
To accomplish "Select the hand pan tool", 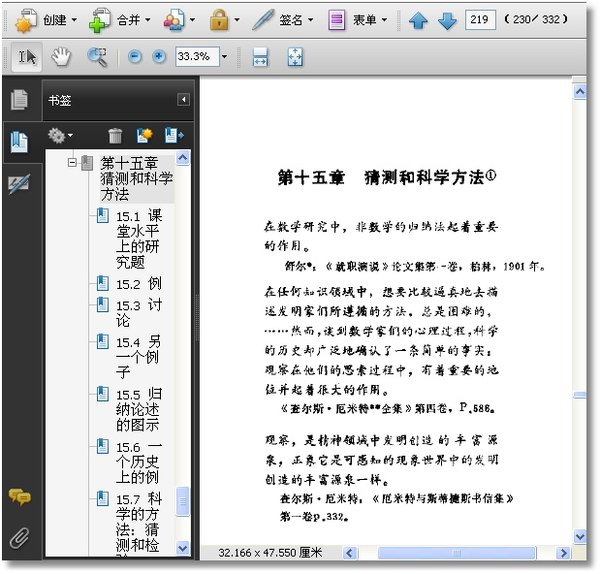I will (62, 57).
